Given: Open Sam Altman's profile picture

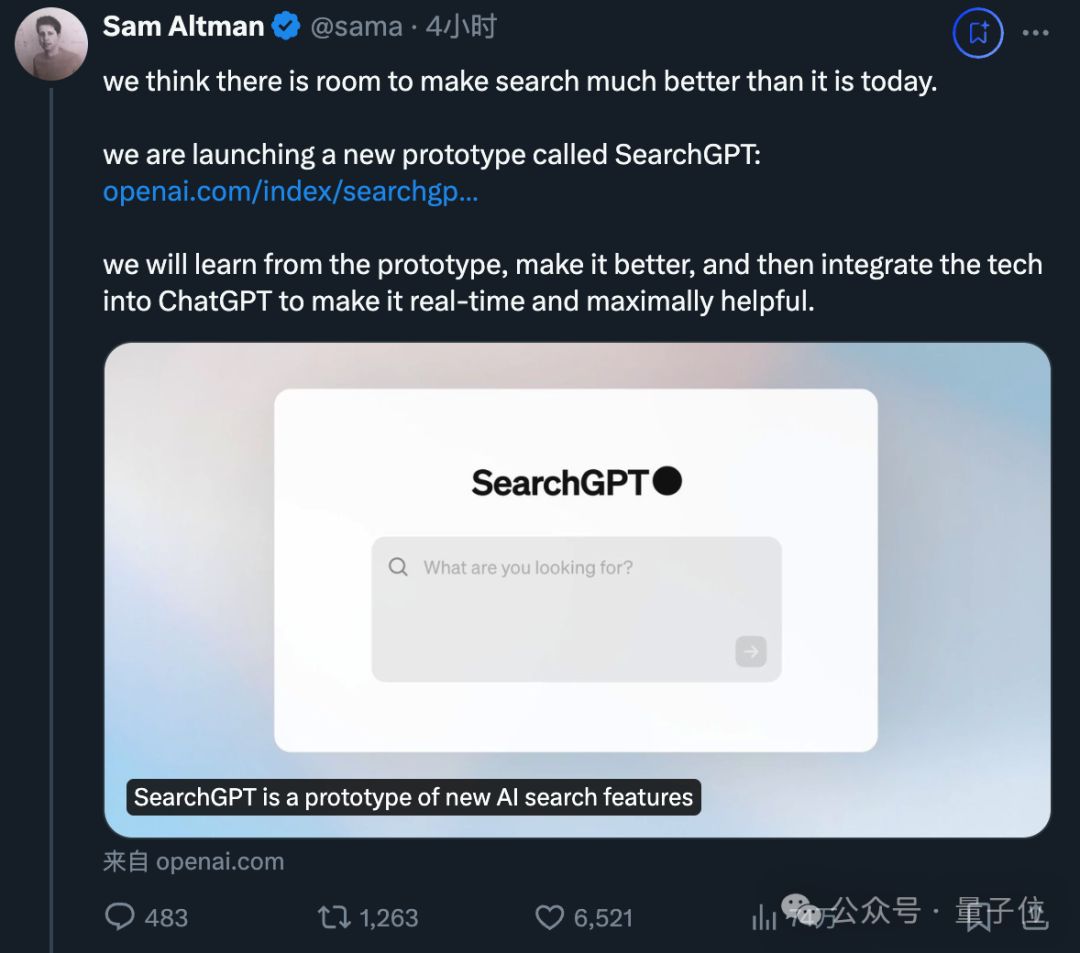Looking at the screenshot, I should click(52, 44).
